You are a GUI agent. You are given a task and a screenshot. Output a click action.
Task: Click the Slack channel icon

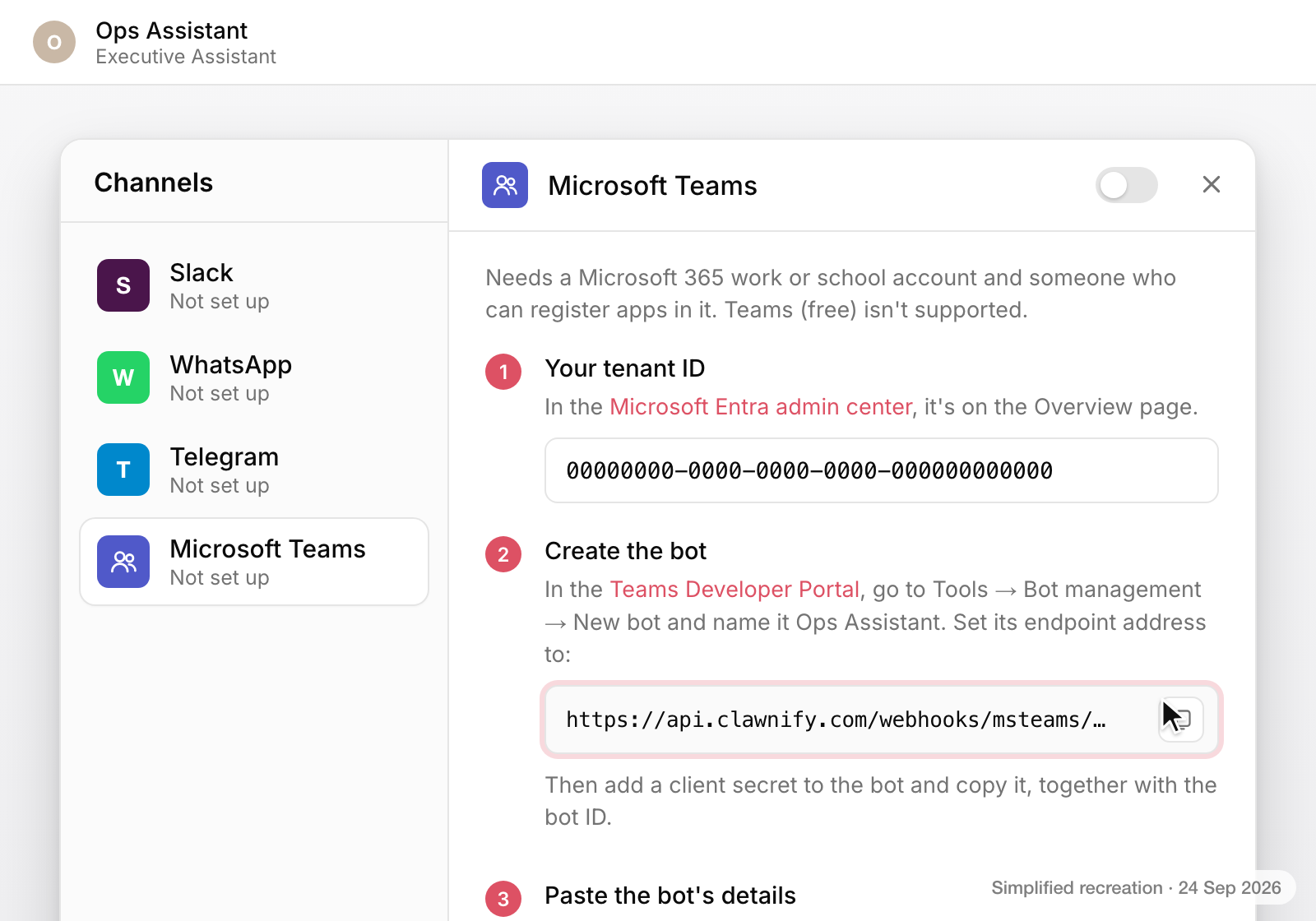pos(123,285)
